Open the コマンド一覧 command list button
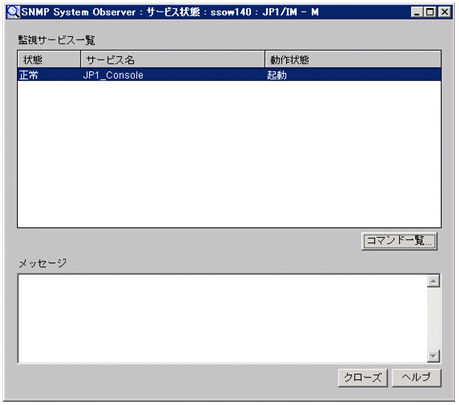This screenshot has height=405, width=459. (399, 241)
